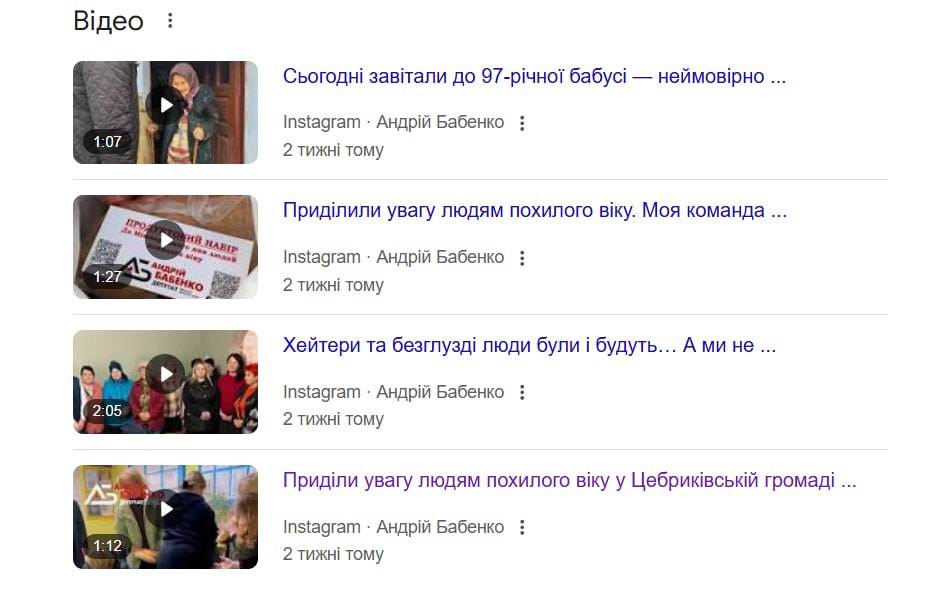Open visited link about Цебриківській громаді
Image resolution: width=941 pixels, height=598 pixels.
pyautogui.click(x=570, y=480)
